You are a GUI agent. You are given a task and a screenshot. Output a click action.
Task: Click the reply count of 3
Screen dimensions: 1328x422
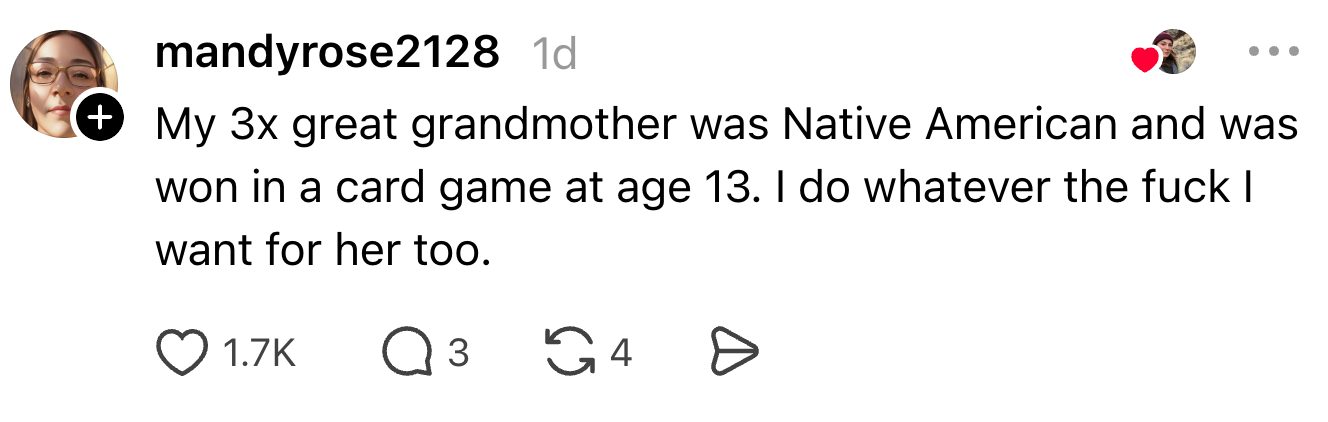click(x=458, y=353)
